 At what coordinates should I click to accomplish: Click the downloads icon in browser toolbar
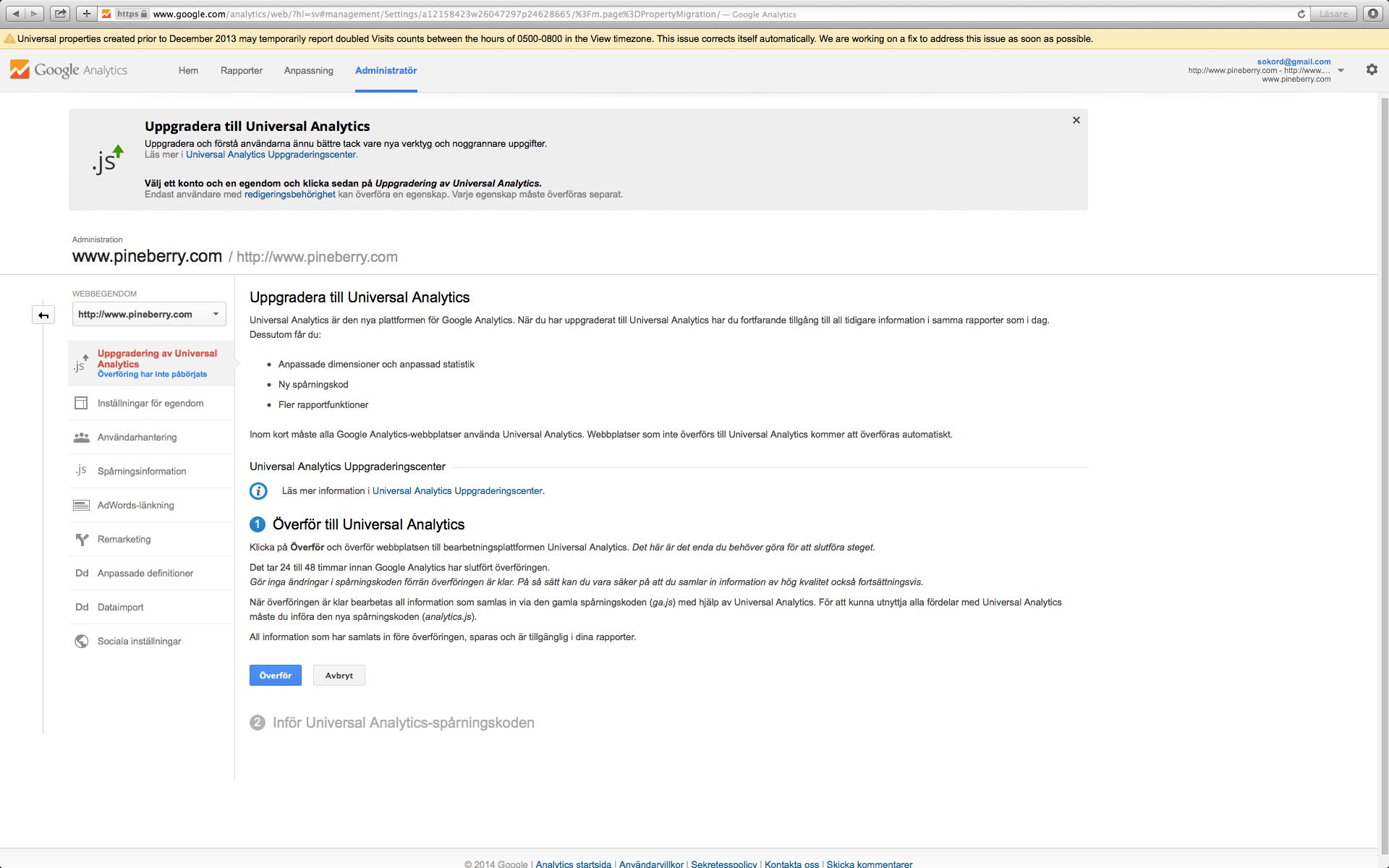[1372, 14]
